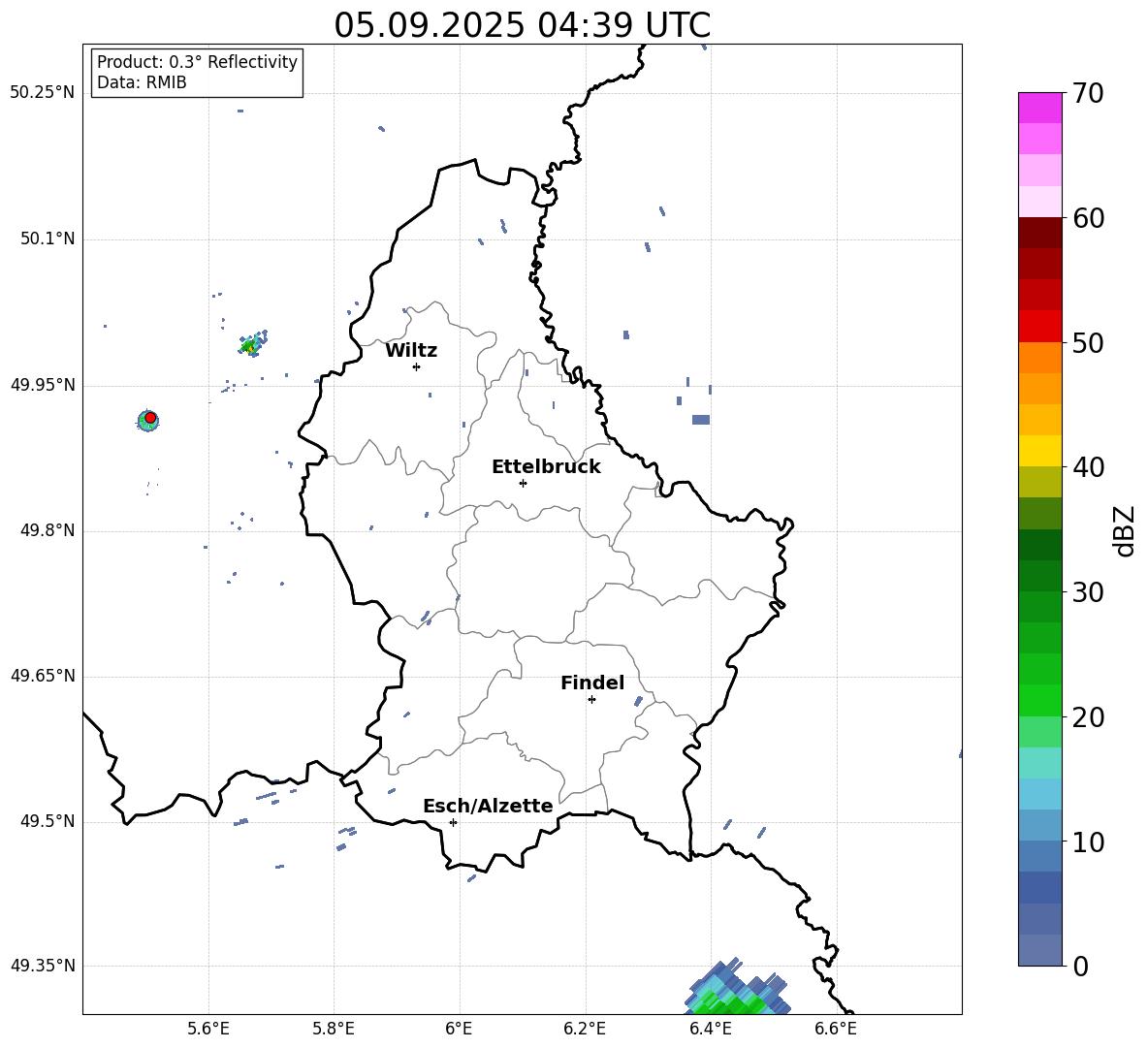Click the colorbar tick value 20

pos(1088,717)
